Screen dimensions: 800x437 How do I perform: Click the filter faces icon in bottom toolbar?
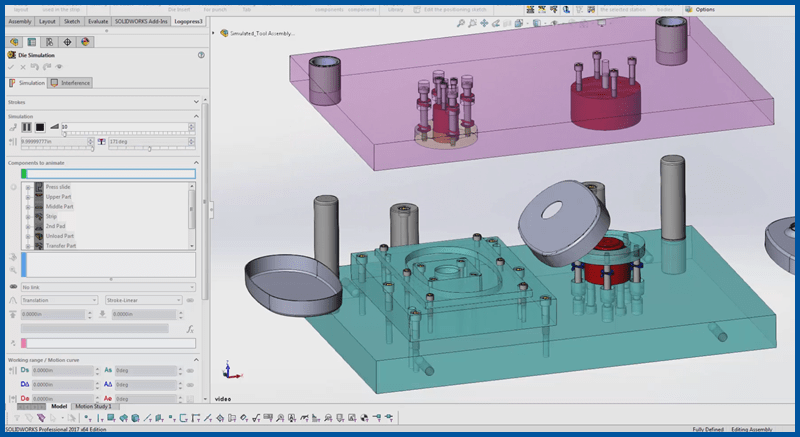point(111,418)
